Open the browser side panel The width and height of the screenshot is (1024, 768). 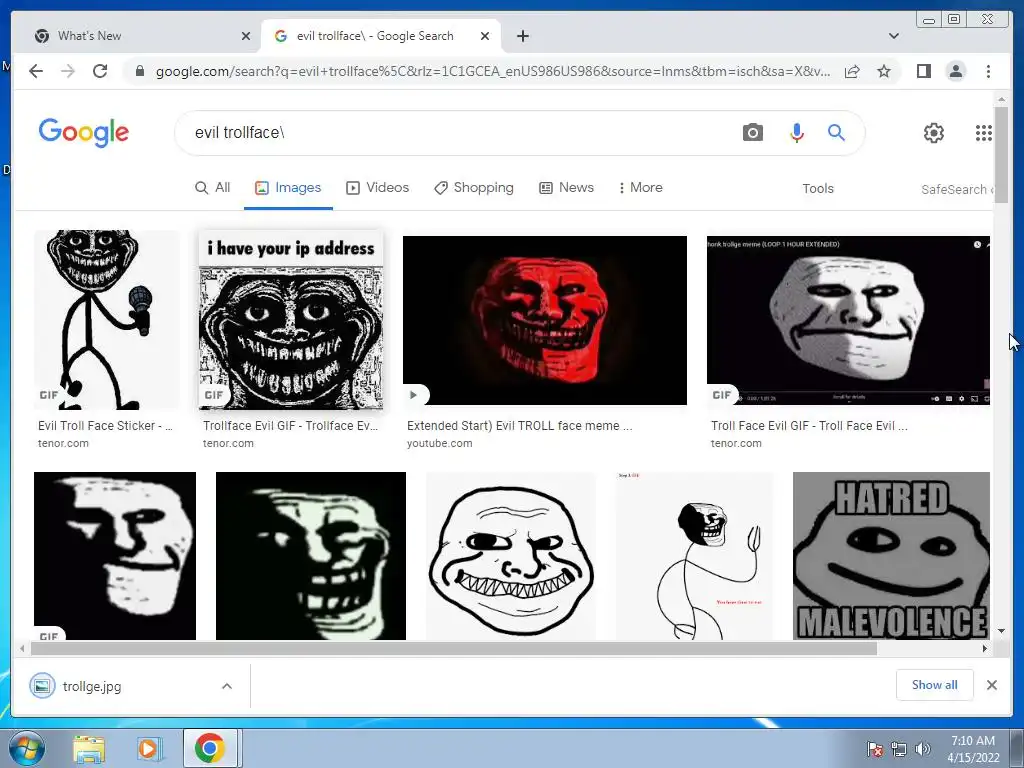(x=923, y=71)
